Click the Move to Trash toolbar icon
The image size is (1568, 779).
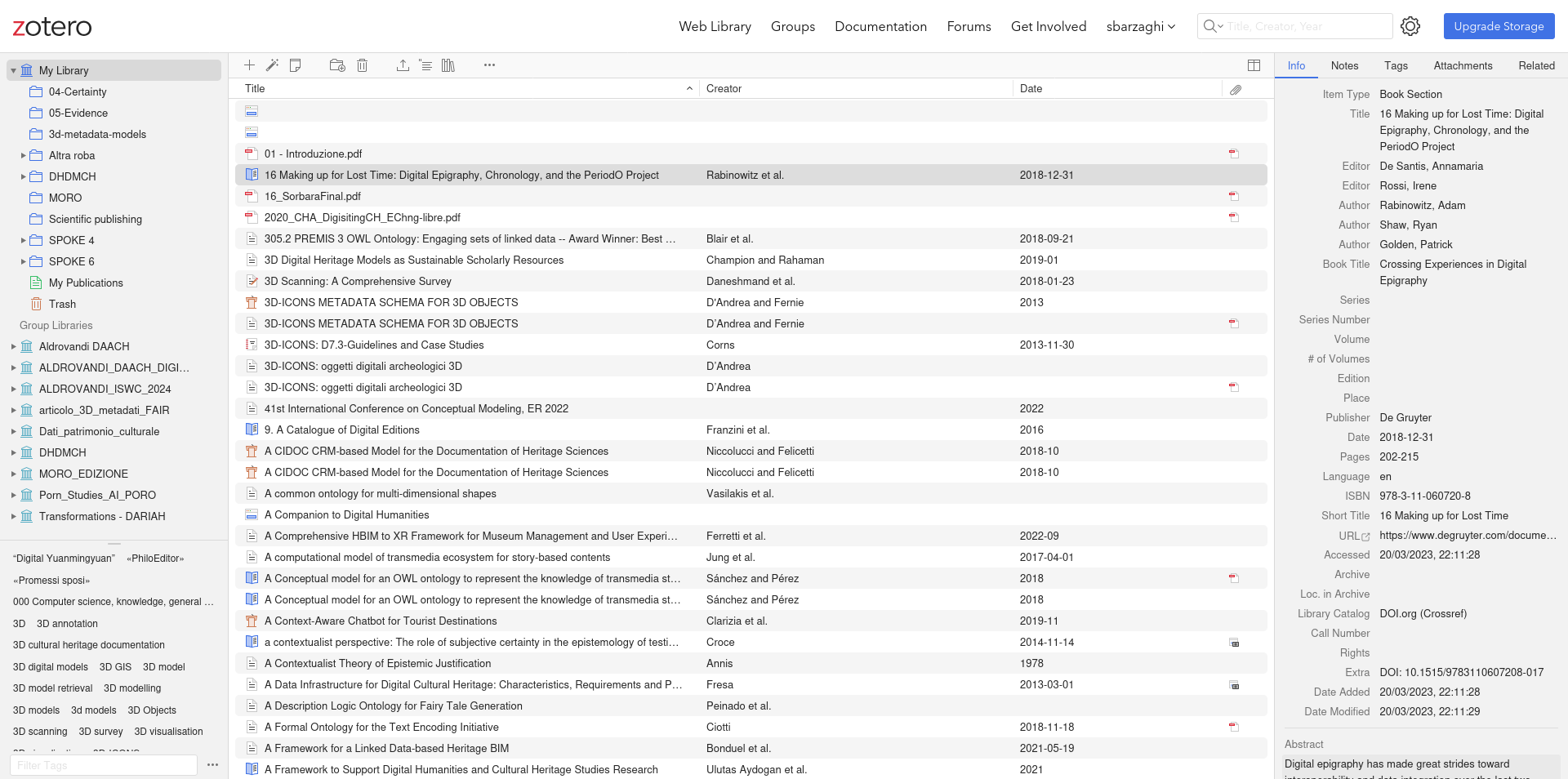[363, 65]
